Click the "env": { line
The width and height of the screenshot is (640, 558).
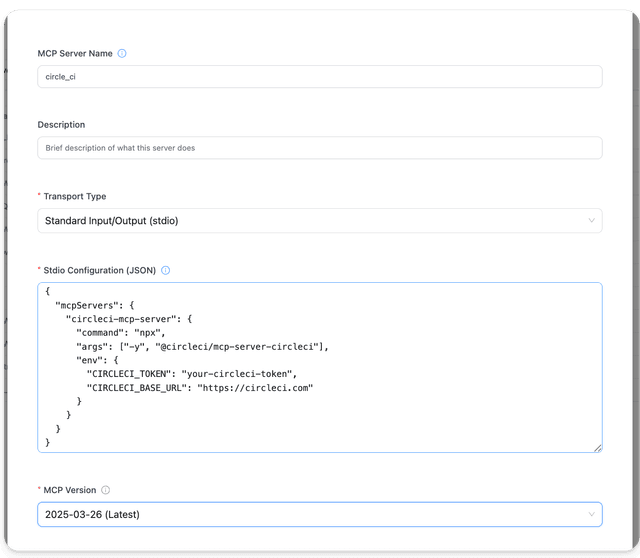97,360
